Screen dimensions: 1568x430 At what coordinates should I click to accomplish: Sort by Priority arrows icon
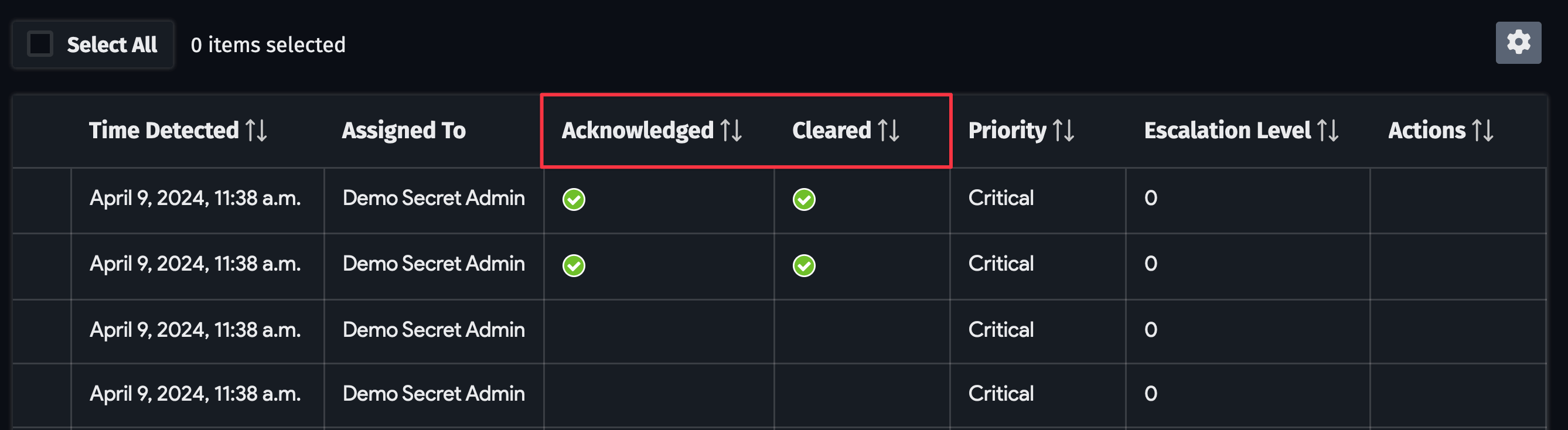(1063, 130)
